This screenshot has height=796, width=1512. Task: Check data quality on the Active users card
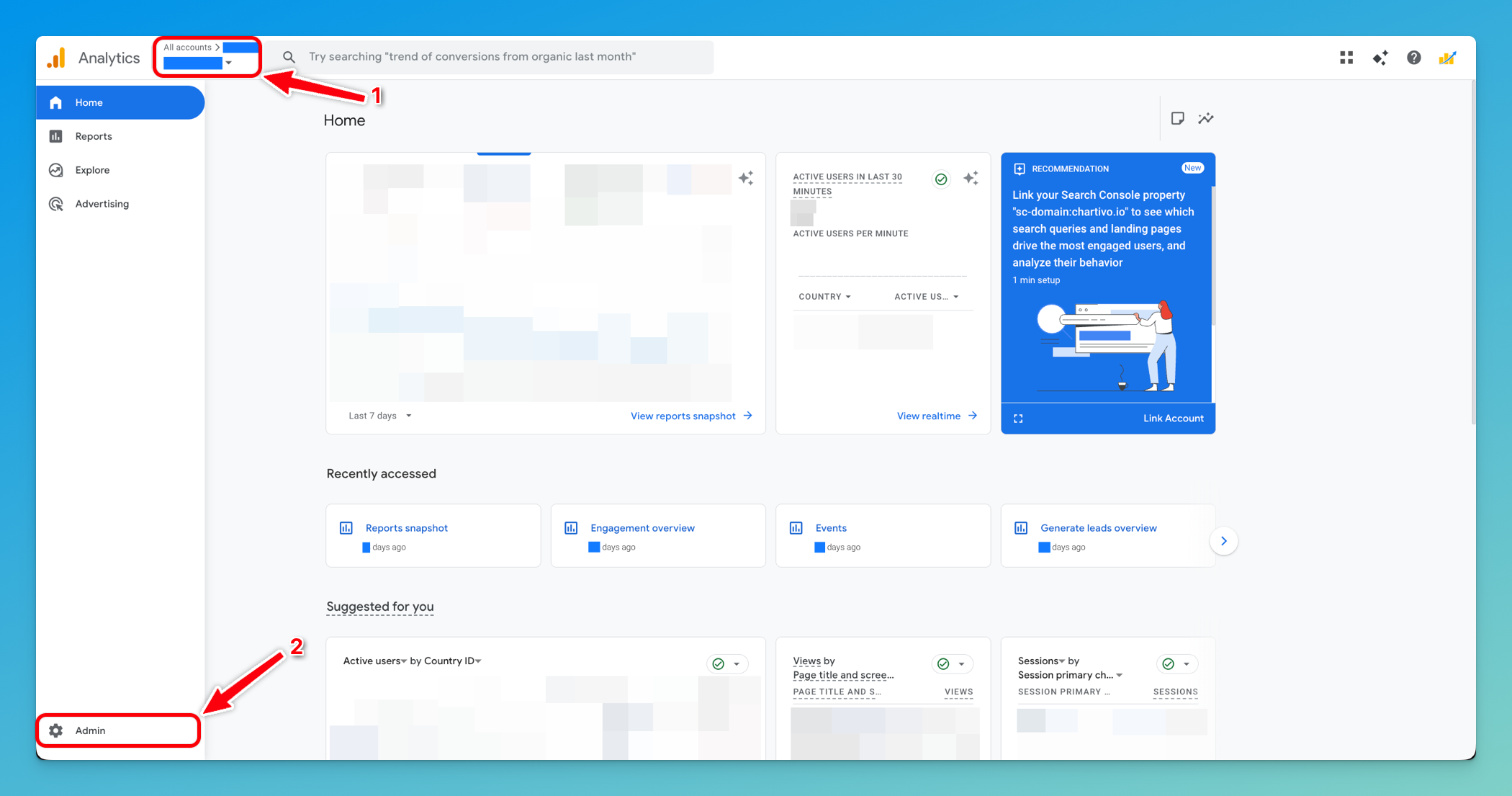[941, 179]
